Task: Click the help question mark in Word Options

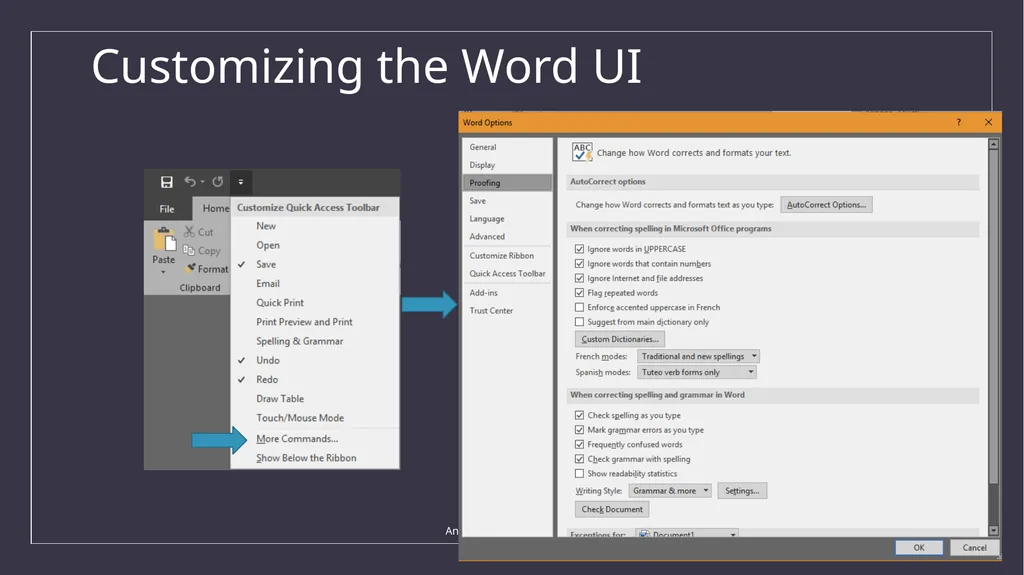Action: [959, 122]
